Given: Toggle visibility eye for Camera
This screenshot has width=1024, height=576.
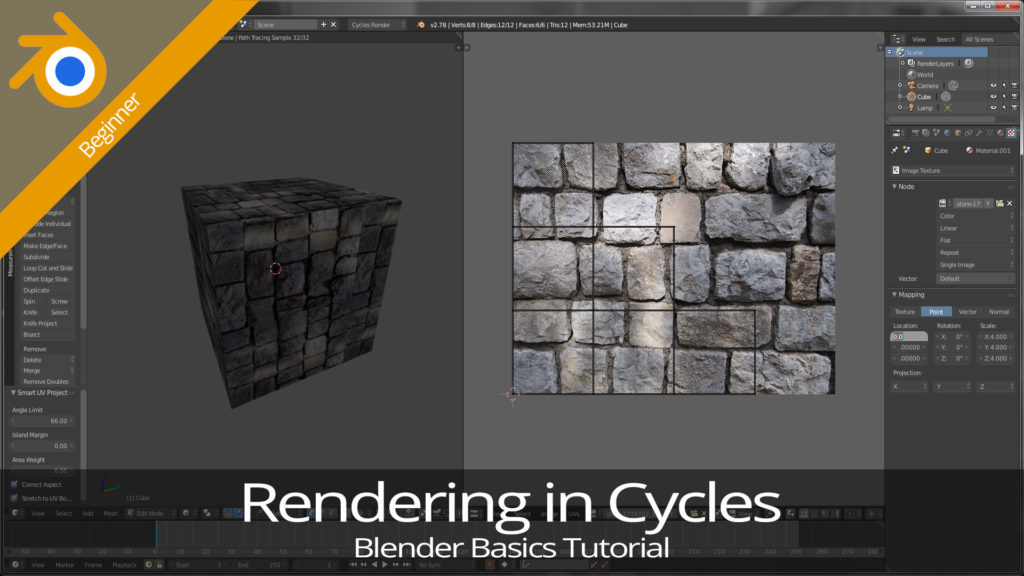Looking at the screenshot, I should [x=993, y=86].
